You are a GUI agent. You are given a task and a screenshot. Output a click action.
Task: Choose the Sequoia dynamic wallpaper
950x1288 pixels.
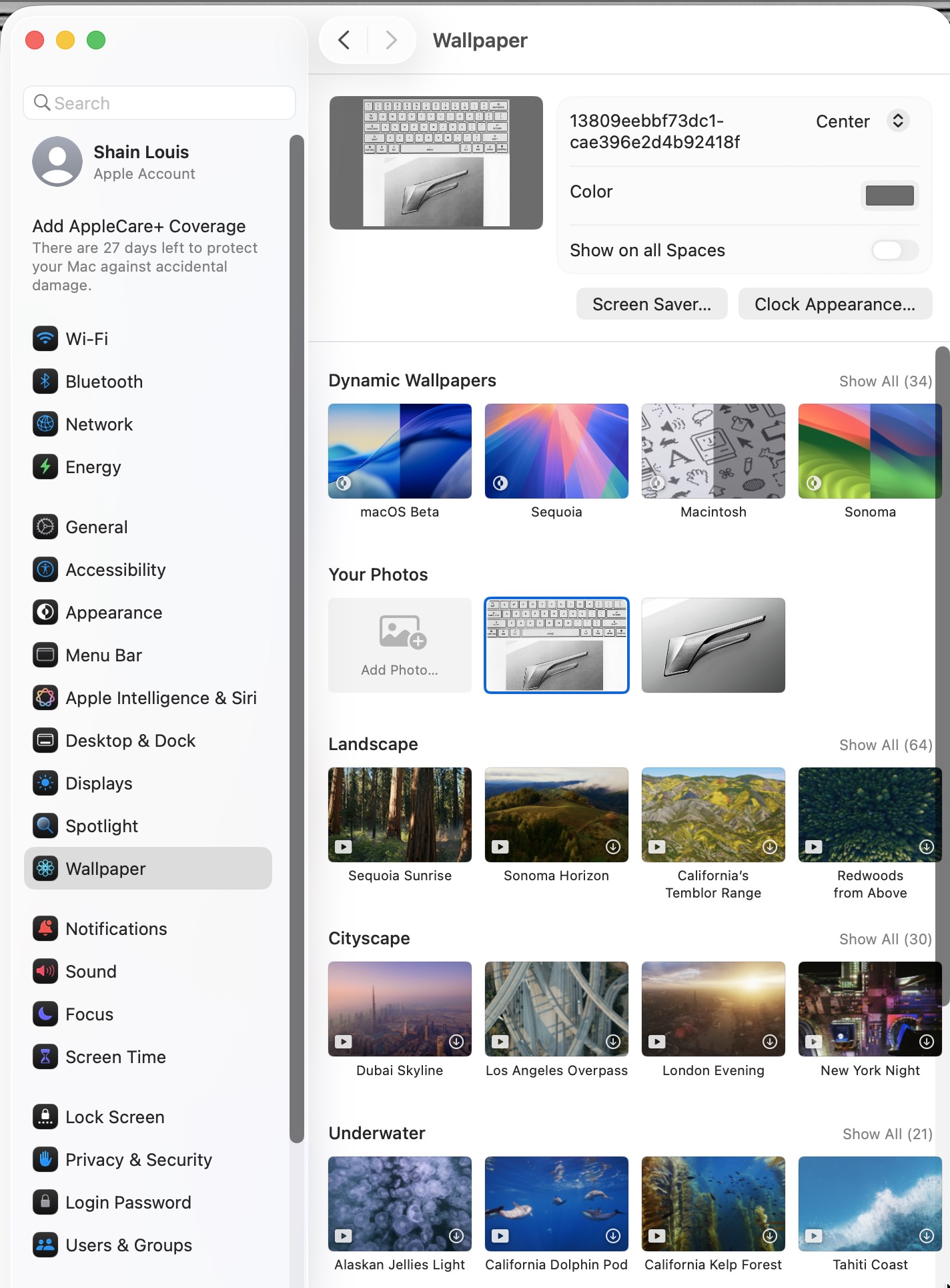click(x=556, y=451)
